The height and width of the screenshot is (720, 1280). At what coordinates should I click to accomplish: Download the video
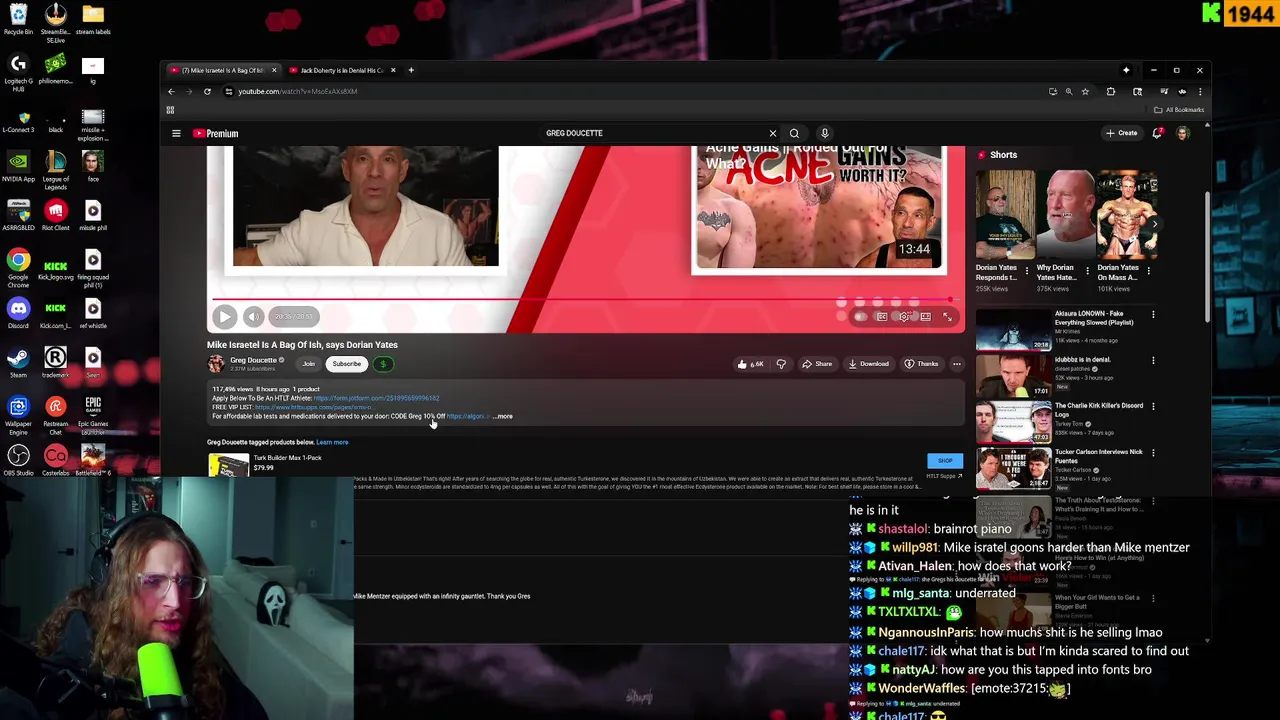868,364
